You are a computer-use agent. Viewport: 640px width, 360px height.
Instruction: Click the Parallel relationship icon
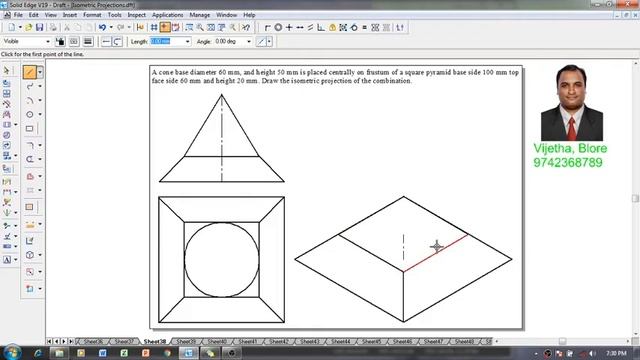(311, 27)
